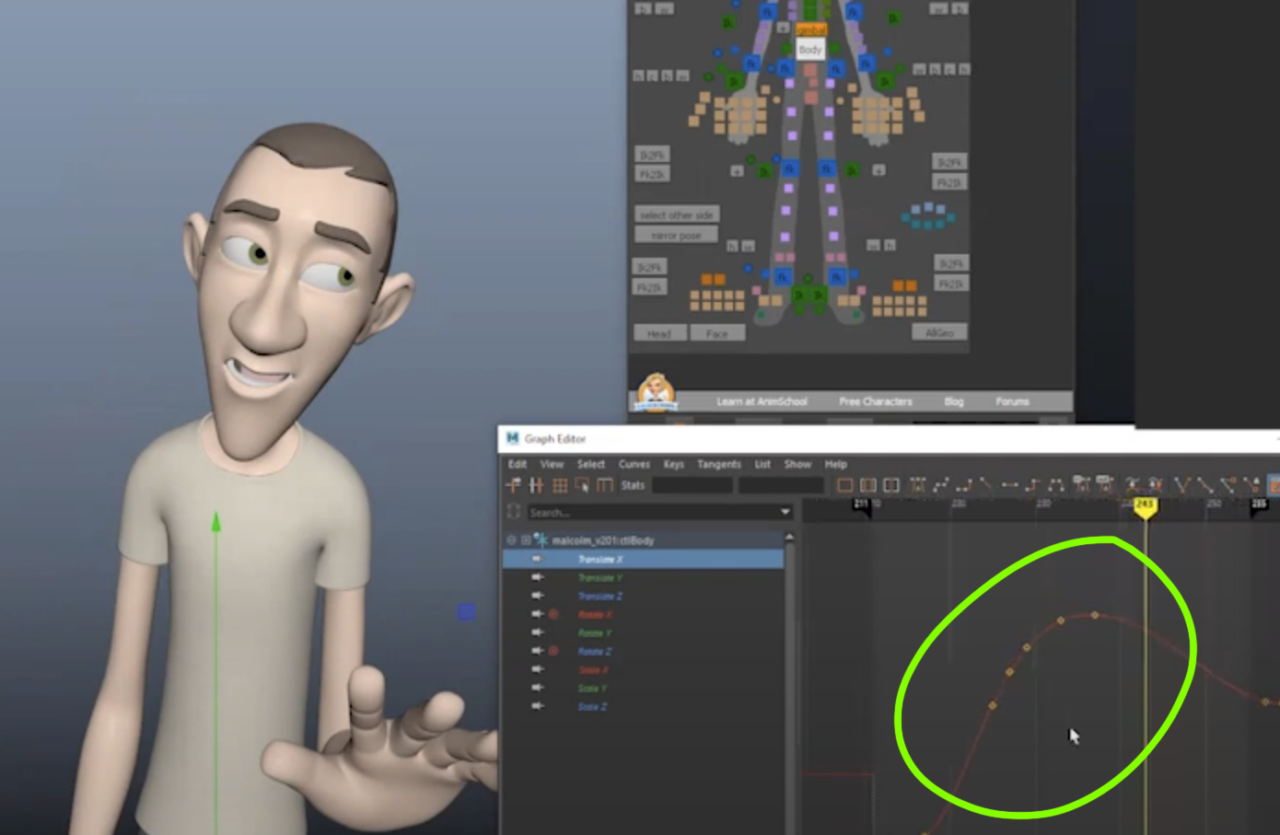Set selected keys to Flat tangents

tap(1012, 486)
